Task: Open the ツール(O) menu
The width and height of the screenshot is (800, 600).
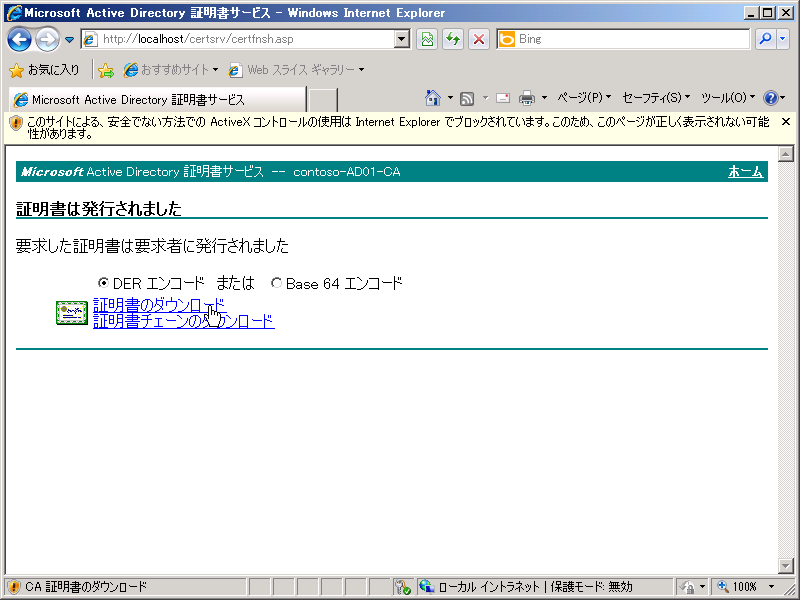Action: click(x=728, y=97)
